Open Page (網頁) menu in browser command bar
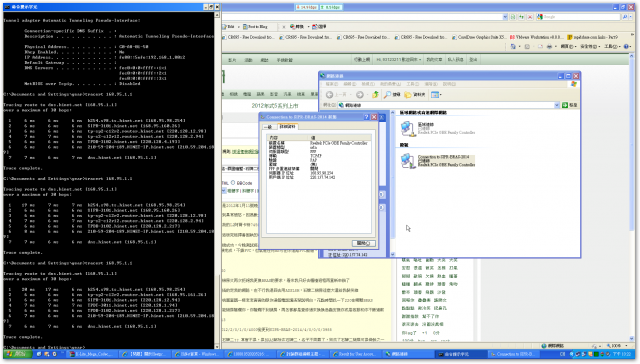 pyautogui.click(x=568, y=47)
